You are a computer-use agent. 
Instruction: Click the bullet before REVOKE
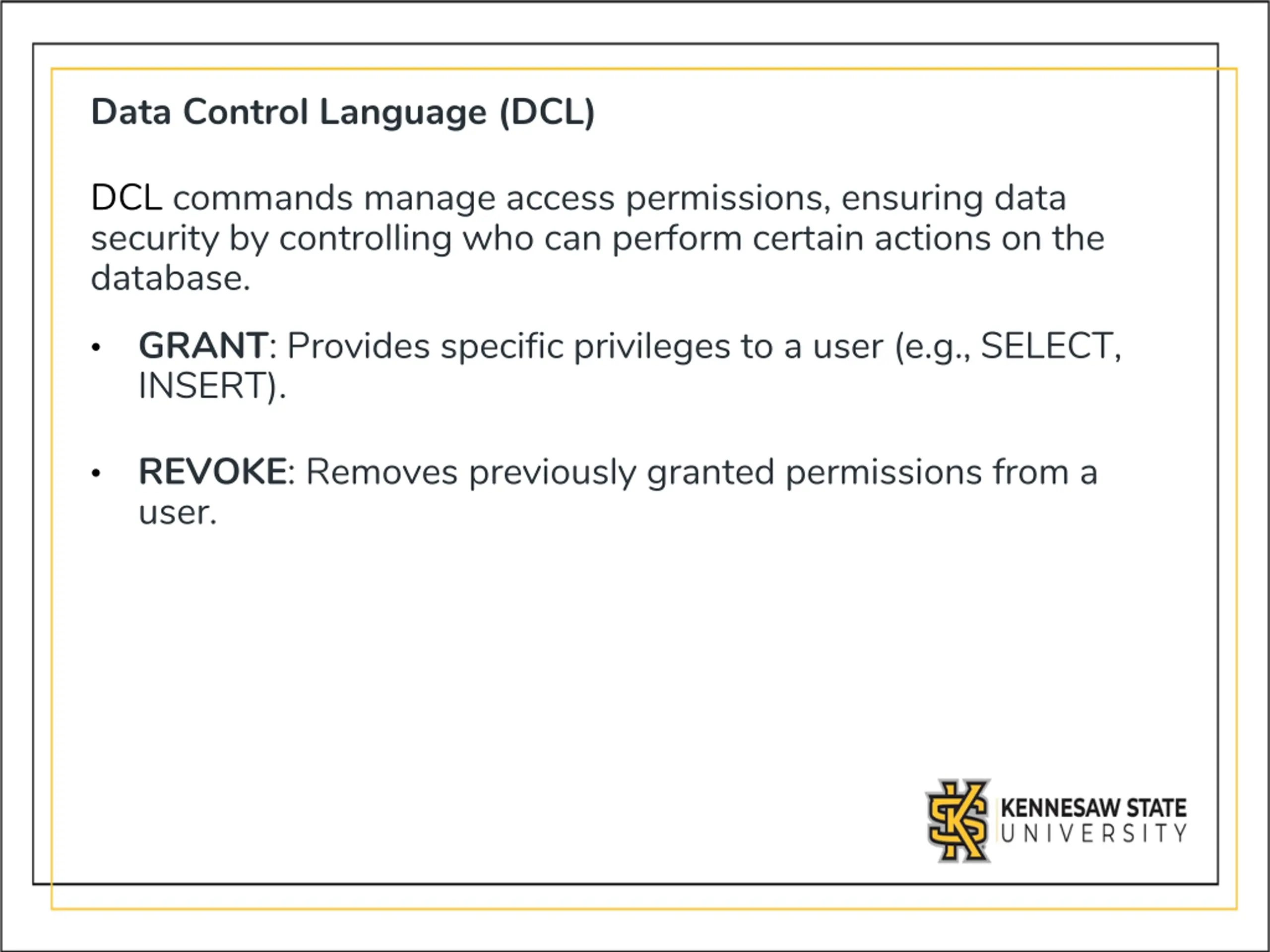(96, 473)
